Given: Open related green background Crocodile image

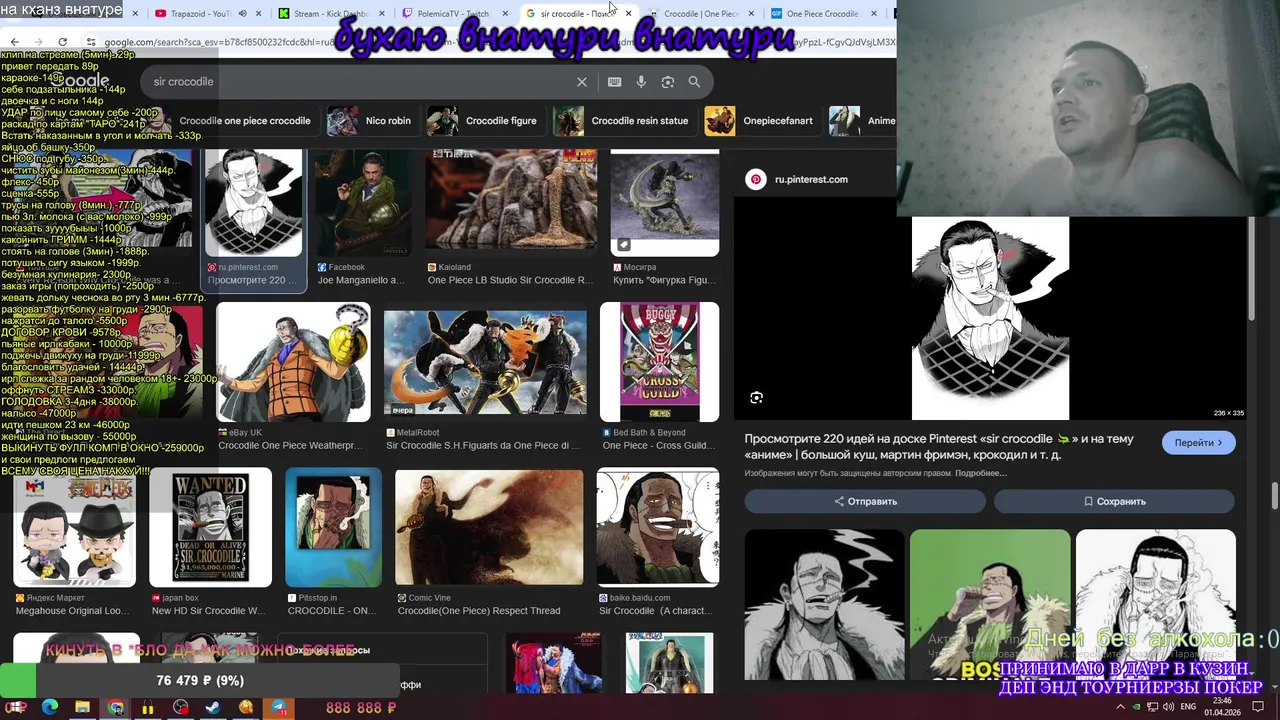Looking at the screenshot, I should 990,605.
